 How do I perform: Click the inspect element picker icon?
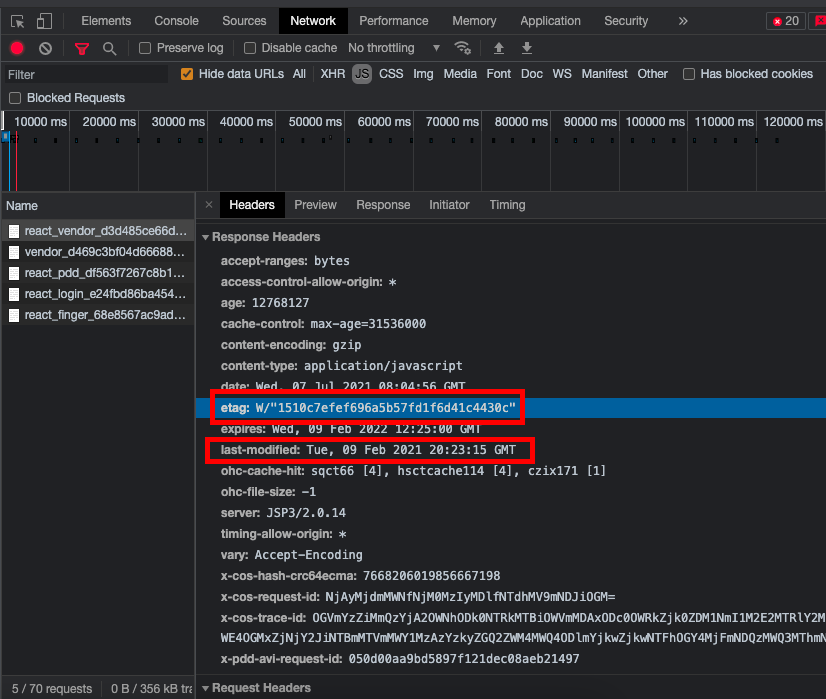[x=18, y=21]
